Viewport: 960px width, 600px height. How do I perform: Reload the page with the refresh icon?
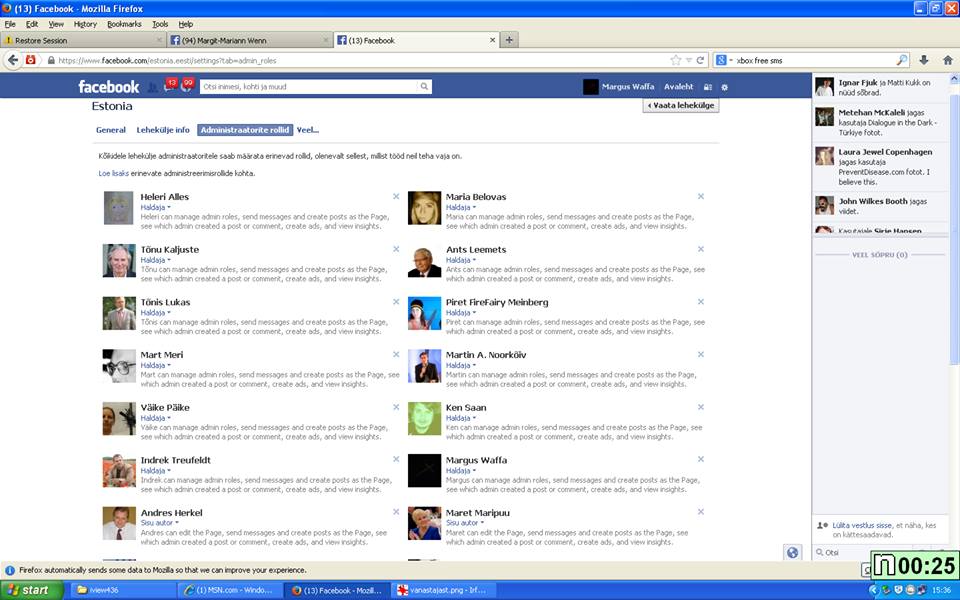[x=700, y=60]
